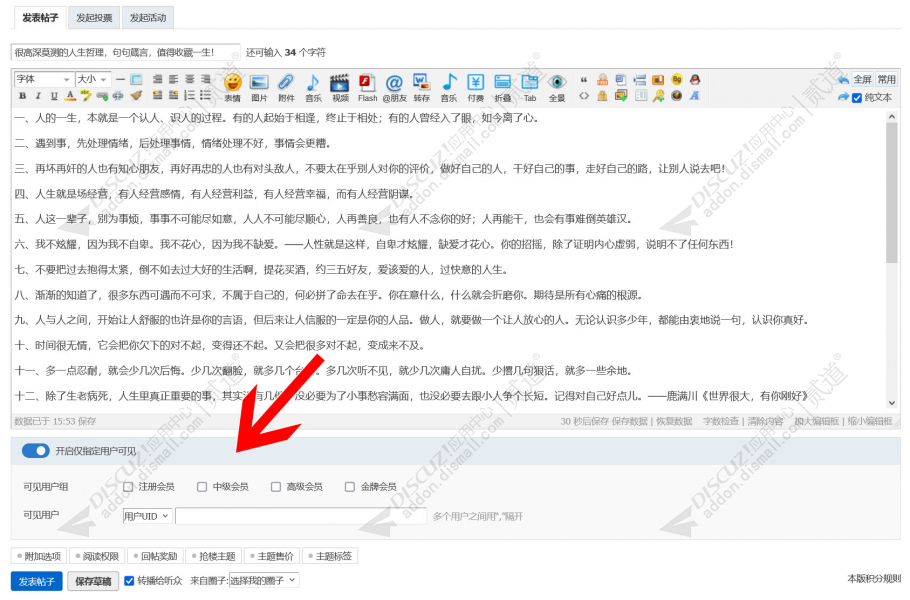Click the 清除内容 link

[765, 421]
